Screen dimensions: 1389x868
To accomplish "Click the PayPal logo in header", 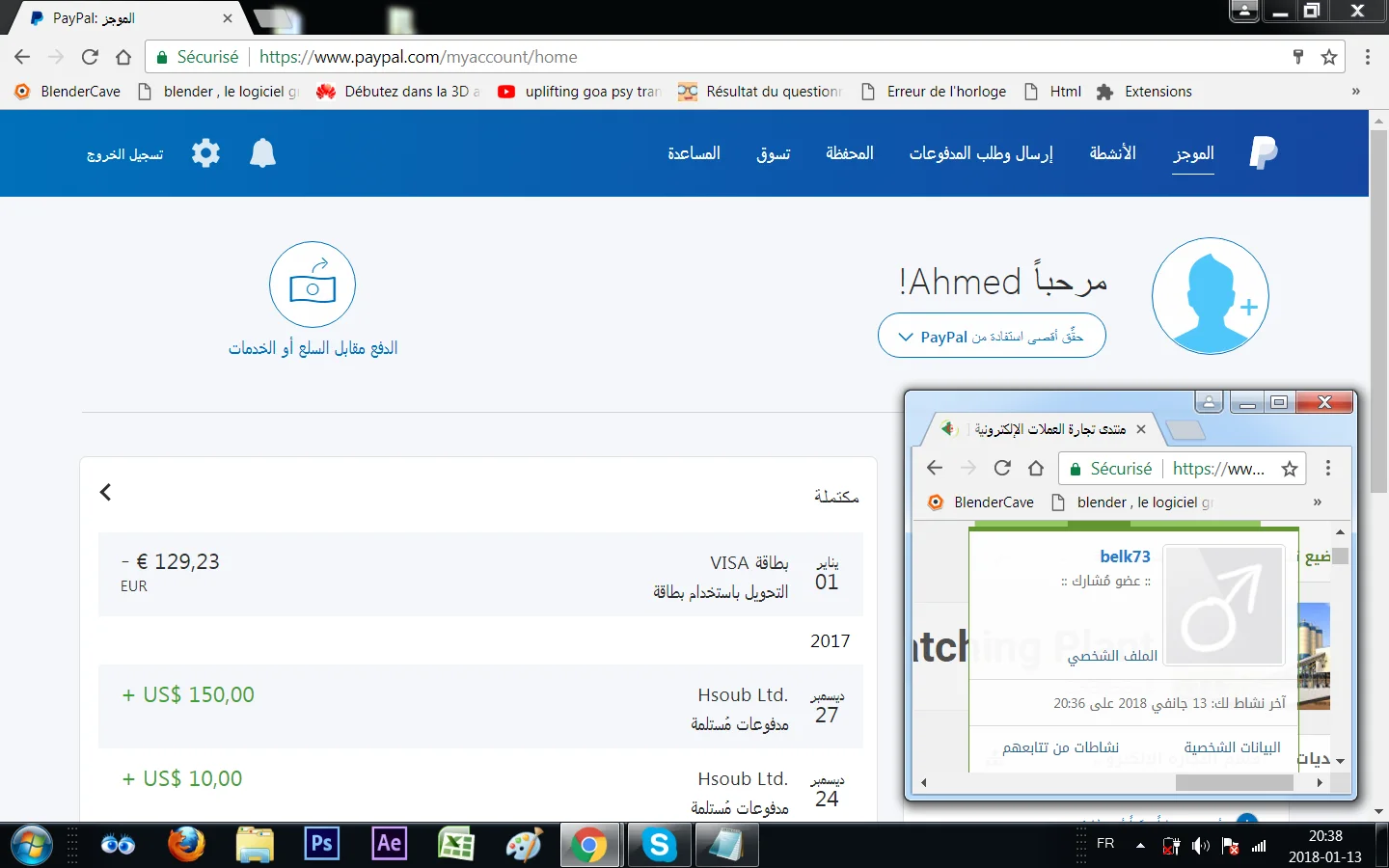I will coord(1263,152).
